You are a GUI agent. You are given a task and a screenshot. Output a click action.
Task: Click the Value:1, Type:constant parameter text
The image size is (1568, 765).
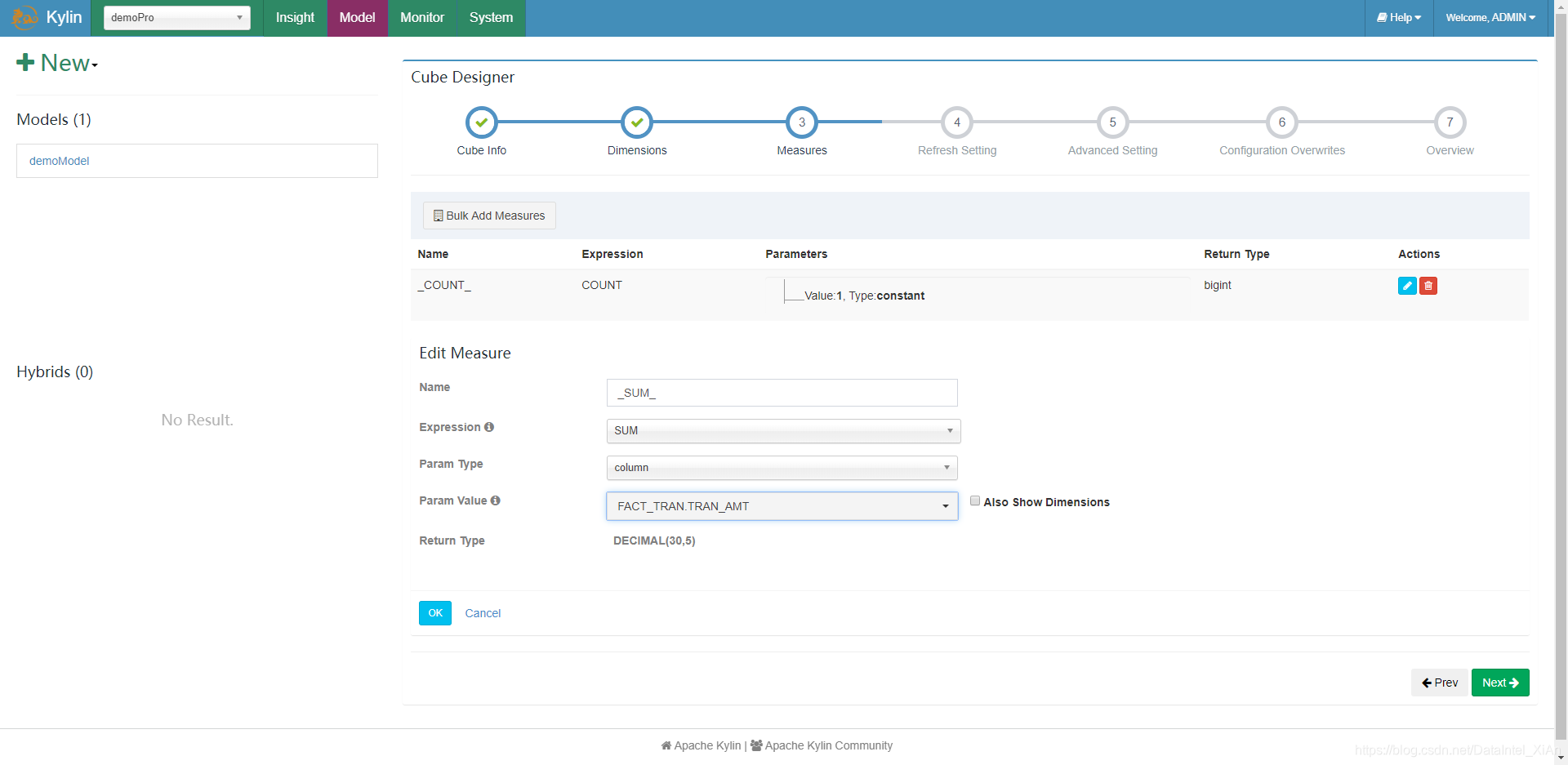[864, 296]
